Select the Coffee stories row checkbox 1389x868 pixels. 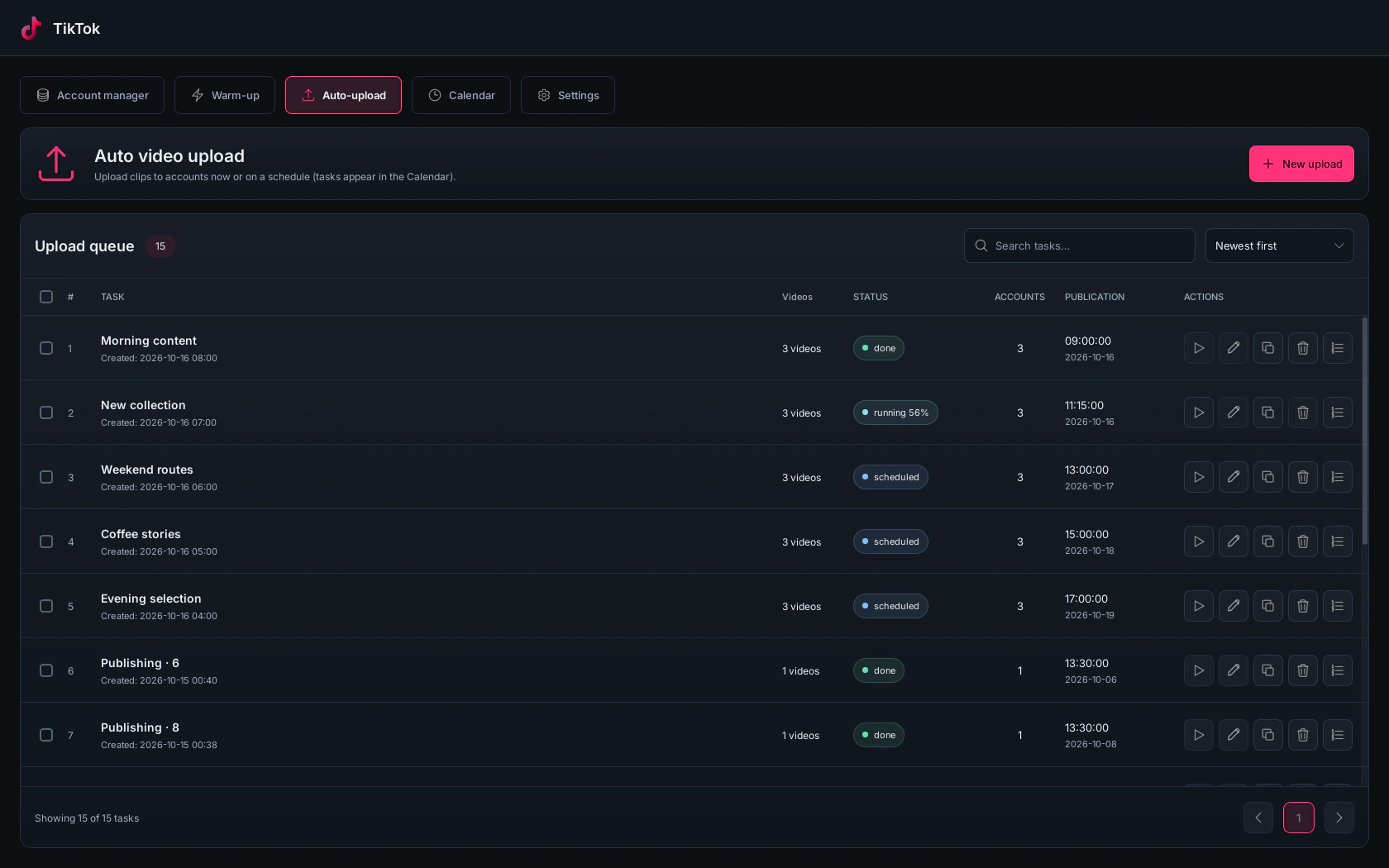(46, 541)
